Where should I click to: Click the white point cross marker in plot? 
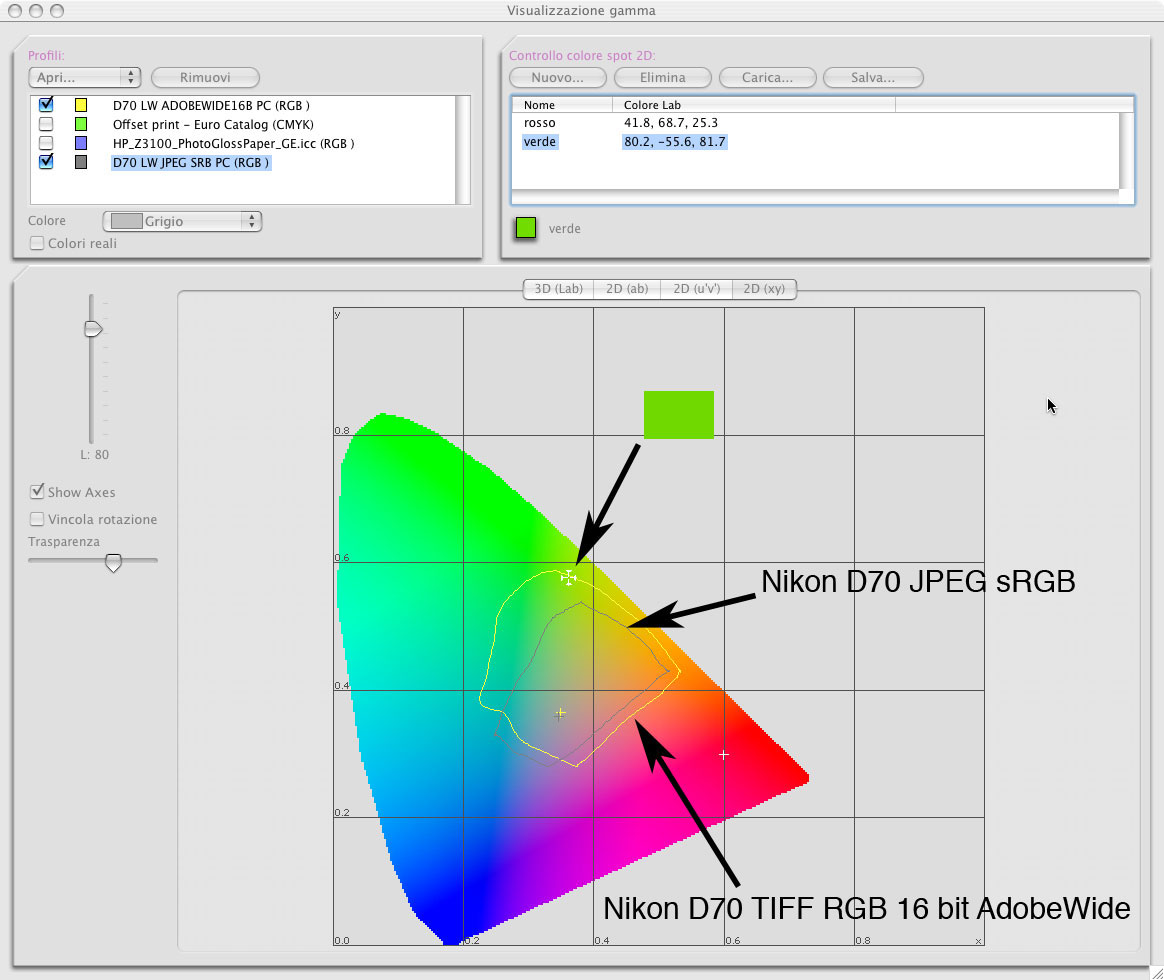point(560,713)
